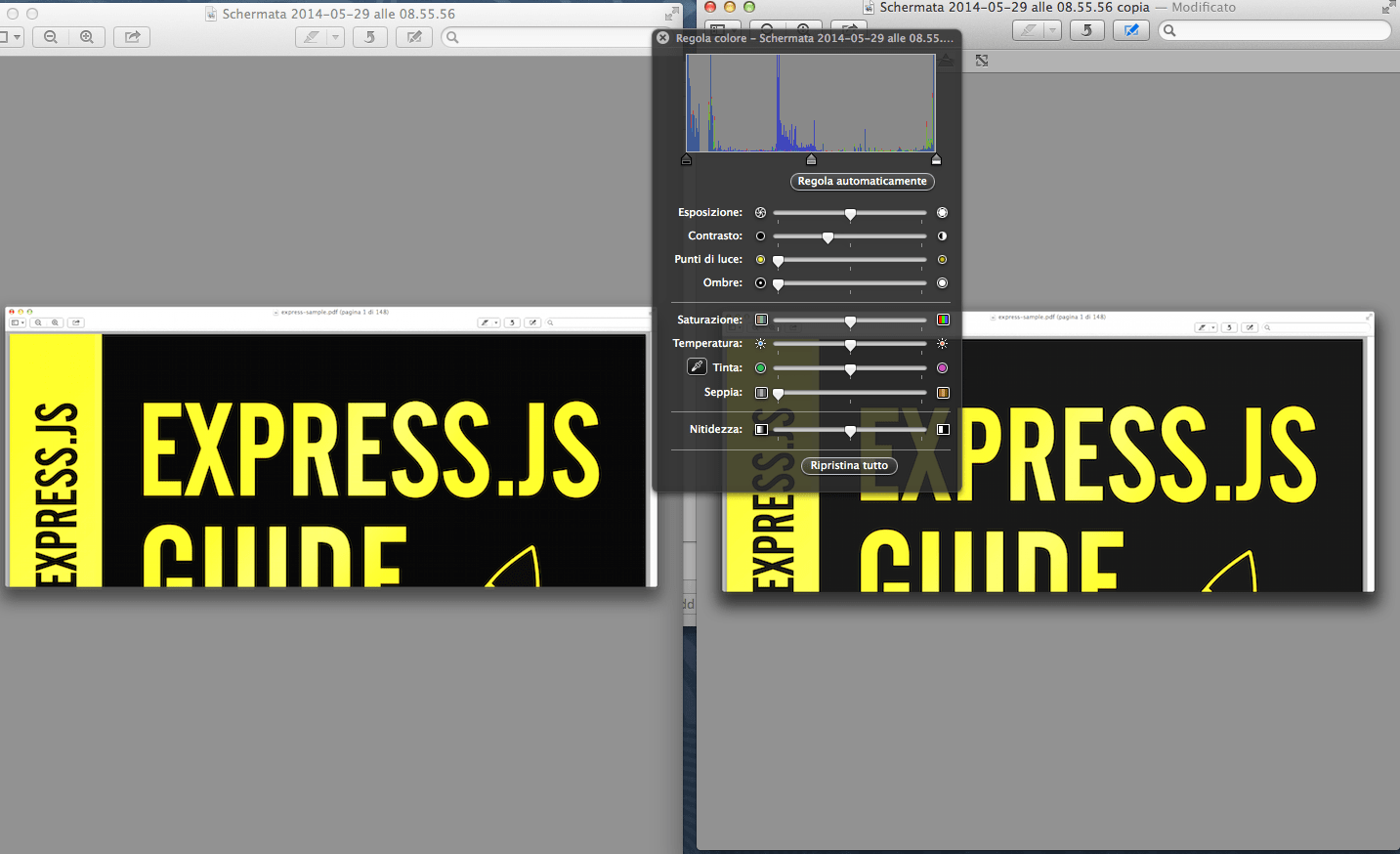The width and height of the screenshot is (1400, 854).
Task: Pick the Tinta eyedropper tool
Action: pyautogui.click(x=697, y=366)
